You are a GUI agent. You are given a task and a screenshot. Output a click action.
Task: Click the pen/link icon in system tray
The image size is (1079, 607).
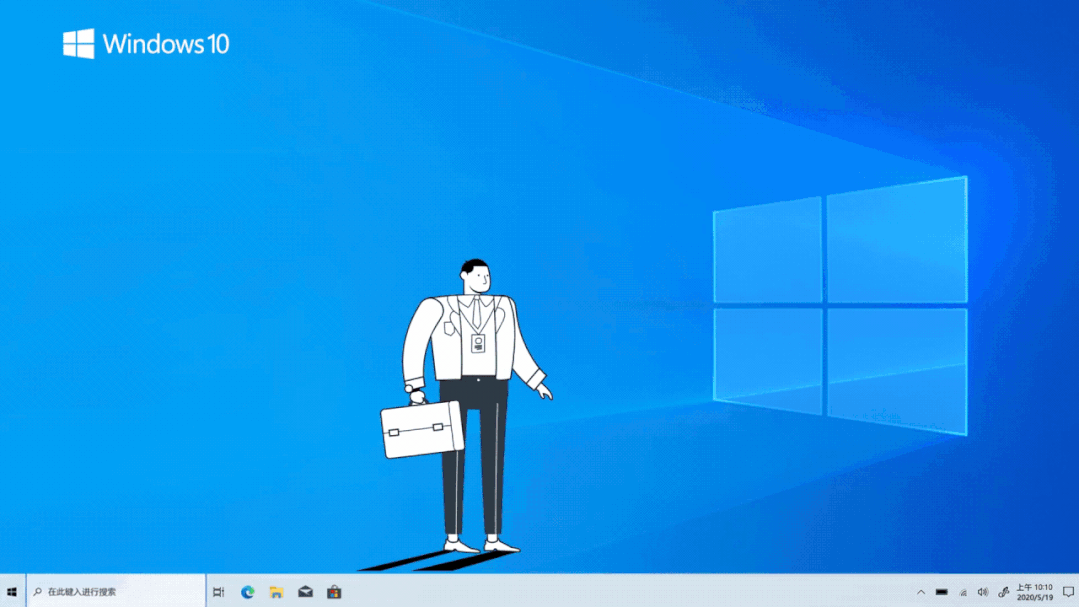pyautogui.click(x=1003, y=592)
